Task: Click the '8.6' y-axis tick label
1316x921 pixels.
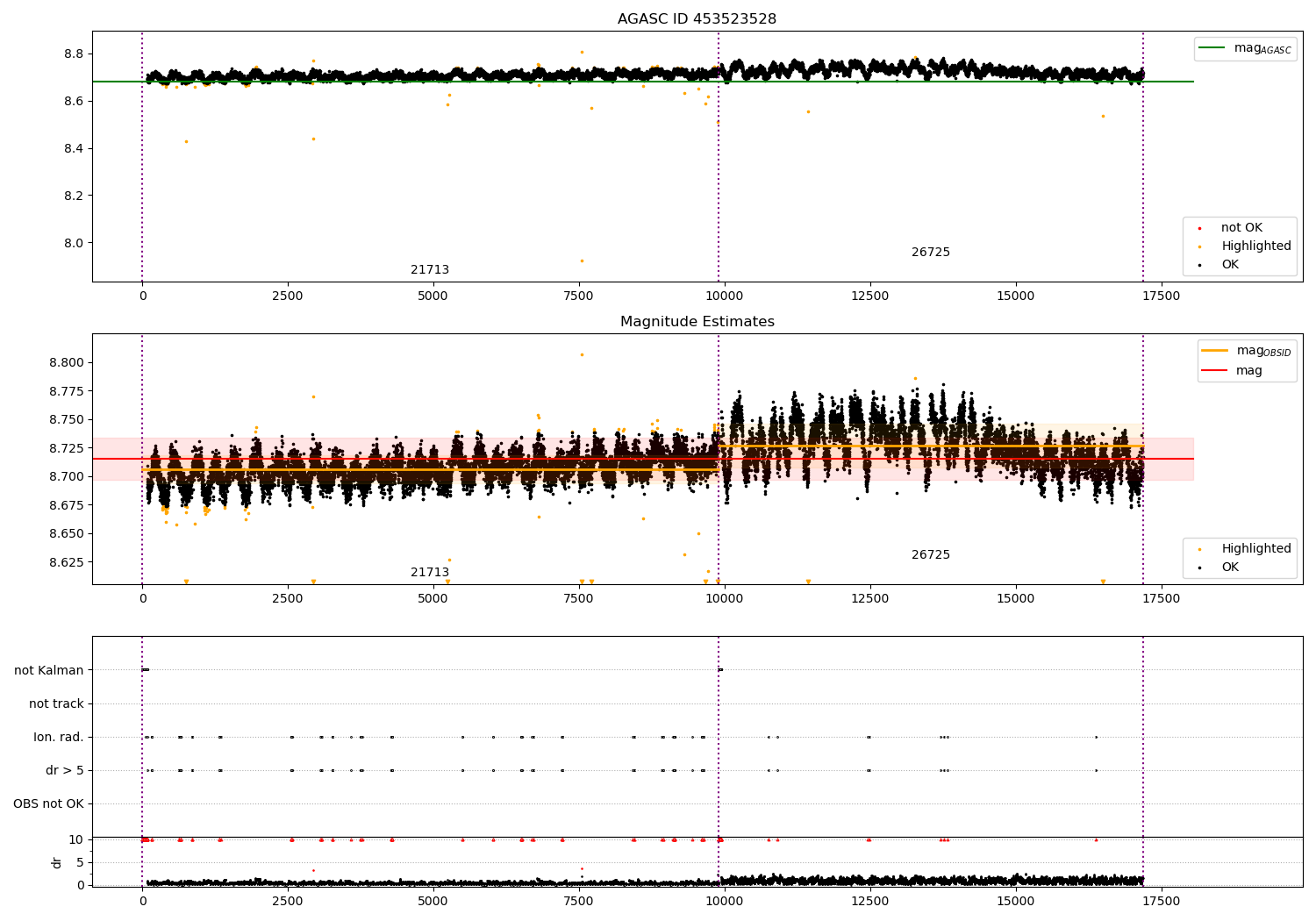Action: click(x=74, y=102)
